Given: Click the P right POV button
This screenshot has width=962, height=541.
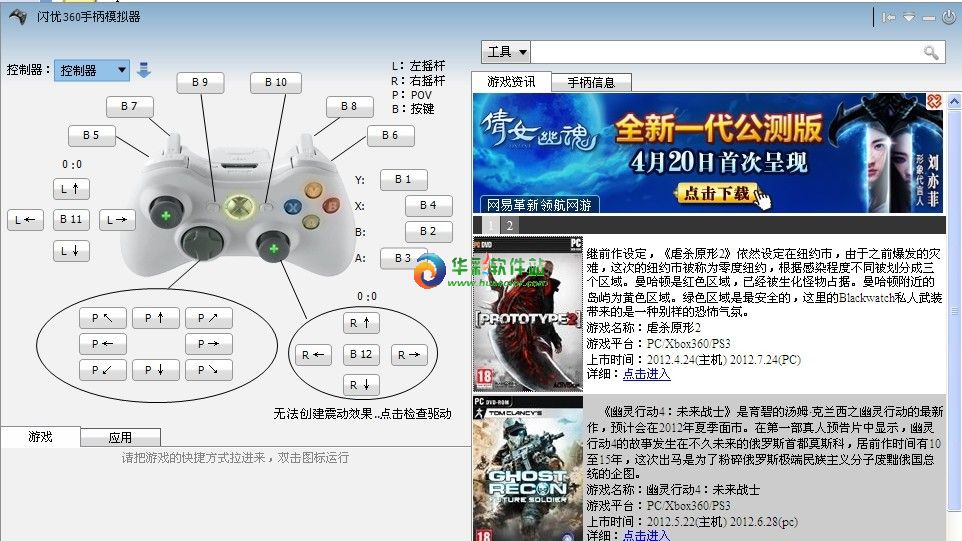Looking at the screenshot, I should pyautogui.click(x=209, y=343).
